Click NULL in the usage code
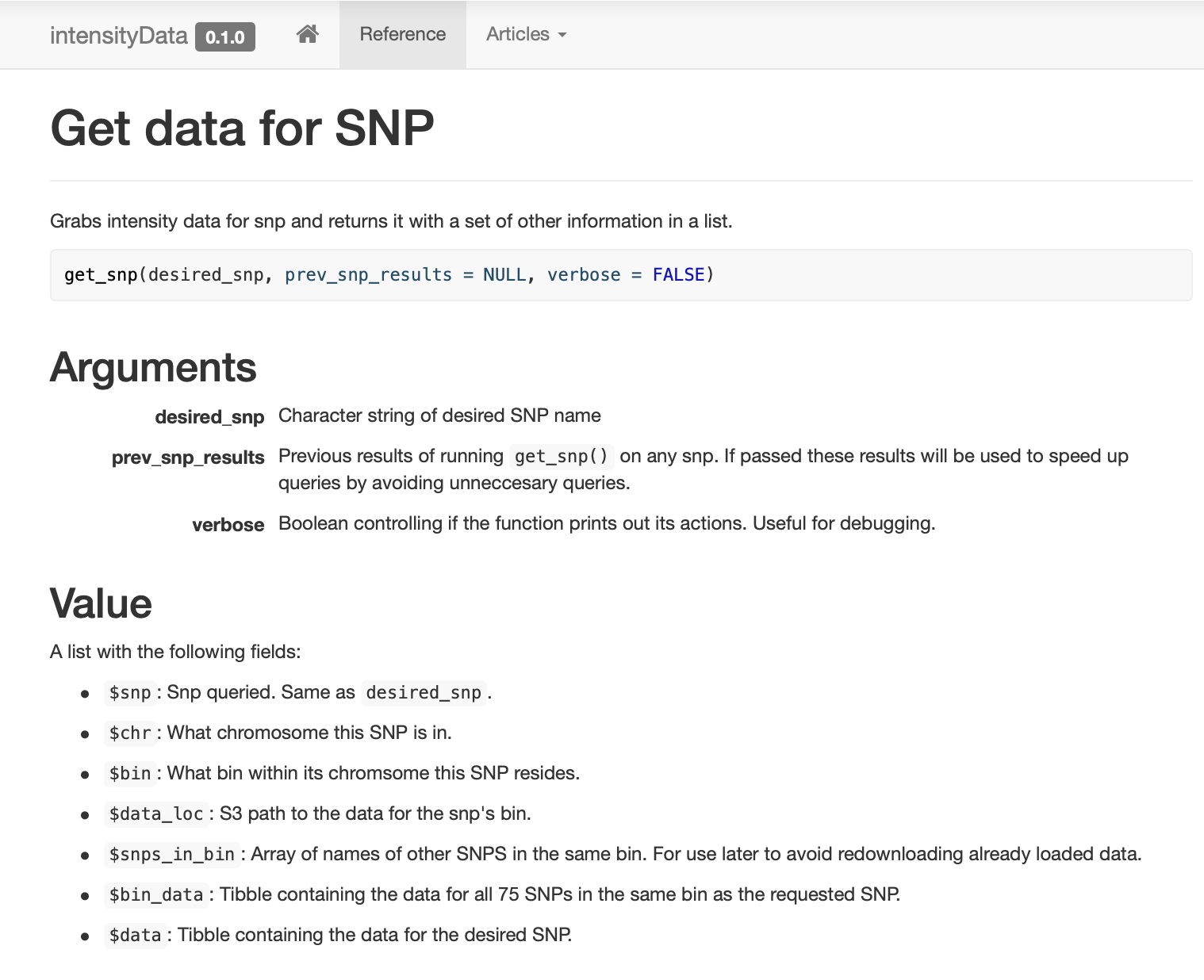Viewport: 1204px width, 980px height. (x=504, y=275)
